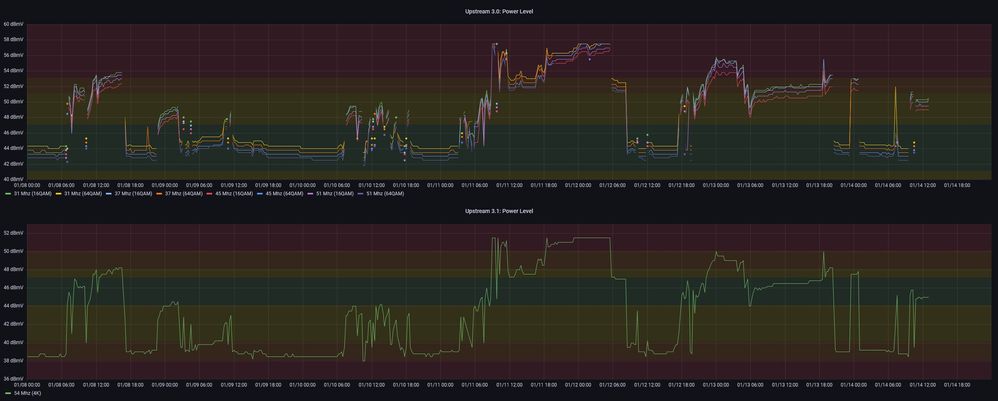Open the green color swatch of 54 Mhz (4K)
Viewport: 998px width, 401px height.
pos(8,393)
